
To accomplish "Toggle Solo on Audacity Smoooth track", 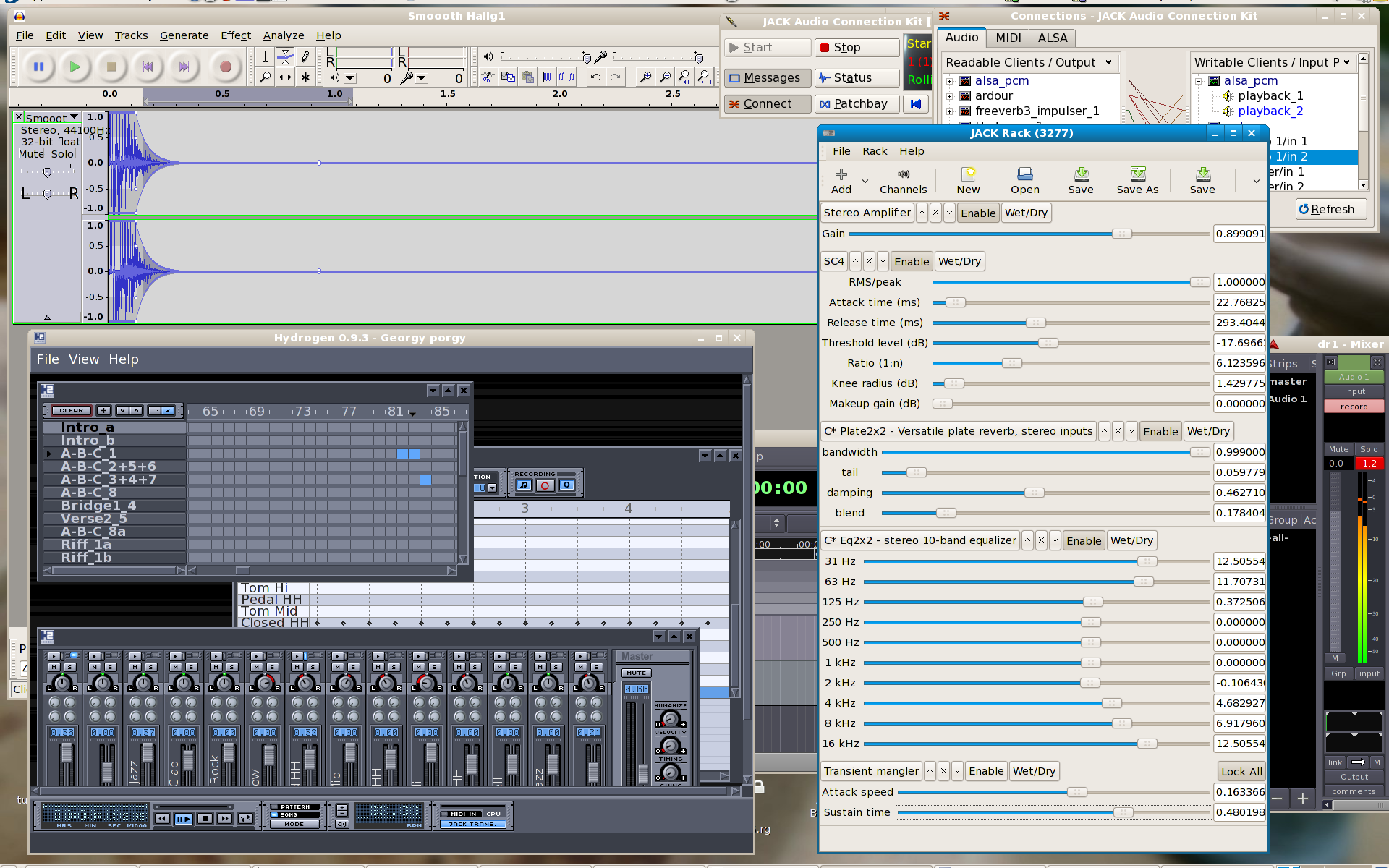I will click(x=62, y=154).
